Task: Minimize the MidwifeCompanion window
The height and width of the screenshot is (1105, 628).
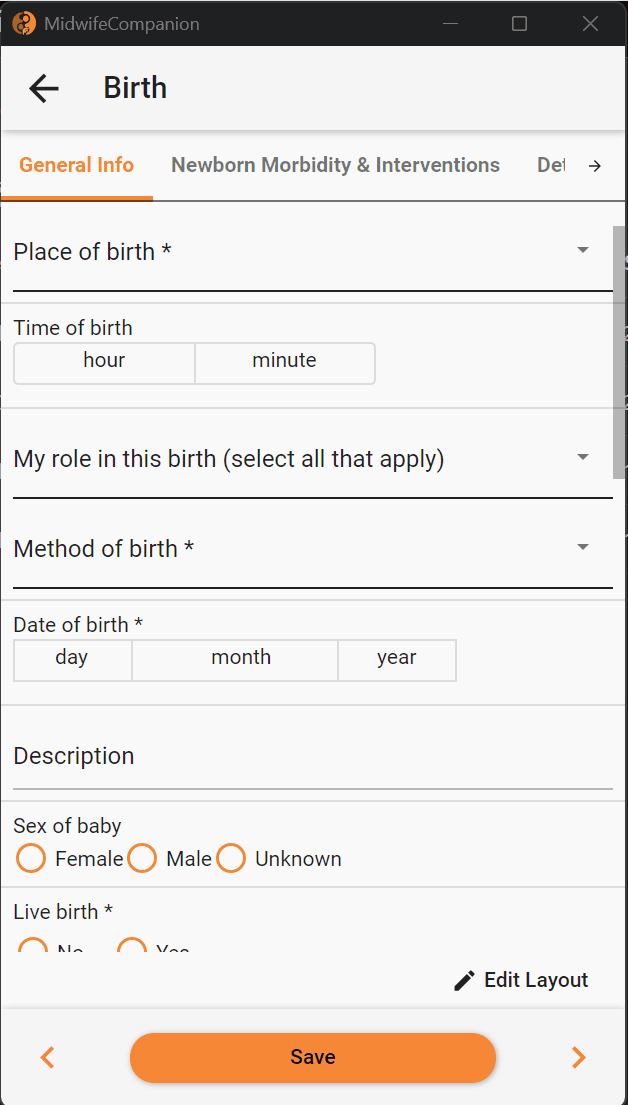Action: tap(450, 24)
